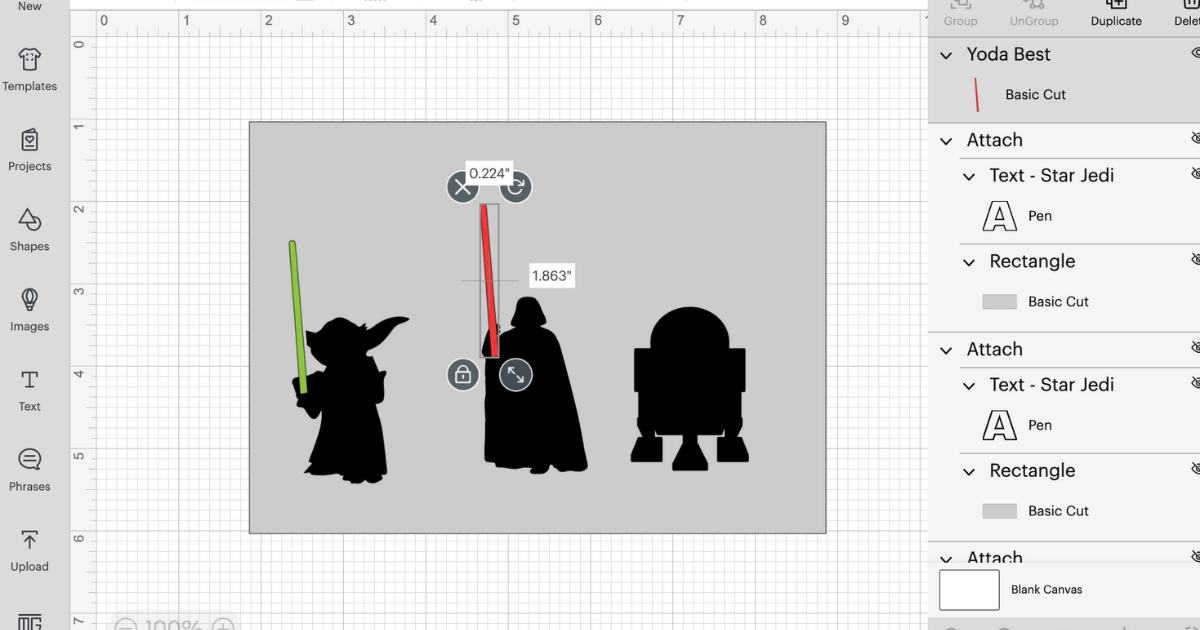Screen dimensions: 1200x630
Task: Open the Templates panel
Action: pos(30,70)
